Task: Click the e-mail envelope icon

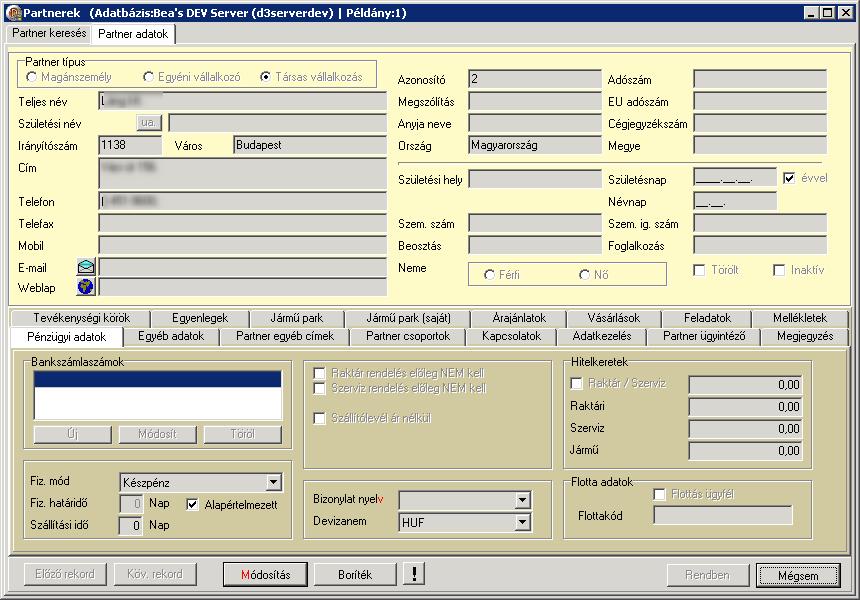Action: pos(86,267)
